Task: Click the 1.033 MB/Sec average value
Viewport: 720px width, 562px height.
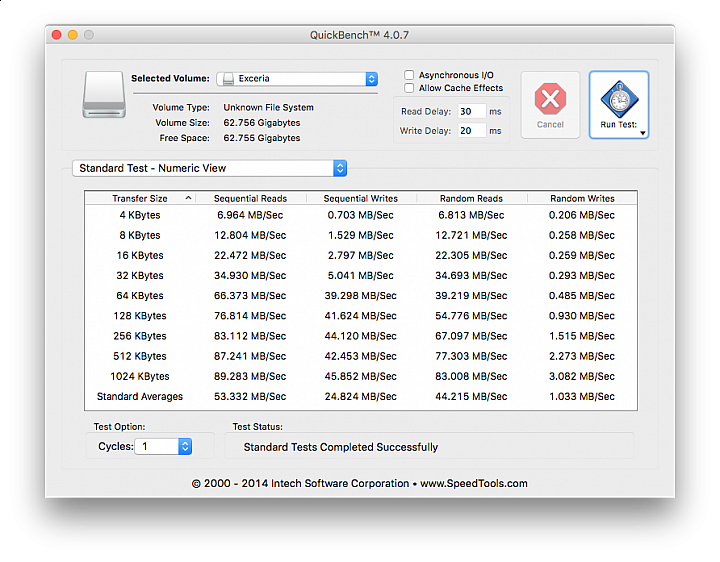Action: (x=582, y=397)
